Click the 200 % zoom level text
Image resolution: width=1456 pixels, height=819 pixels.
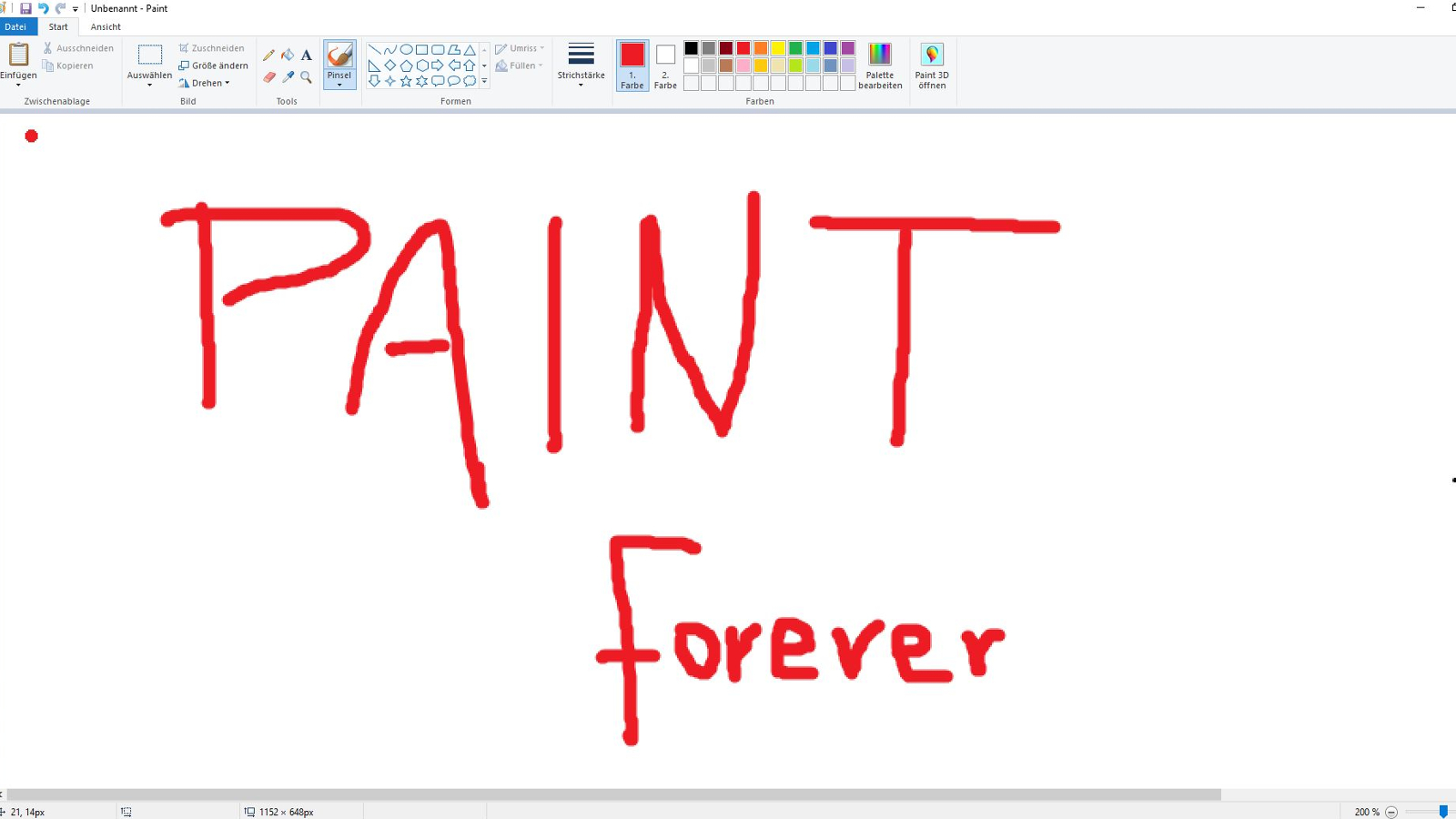coord(1367,812)
